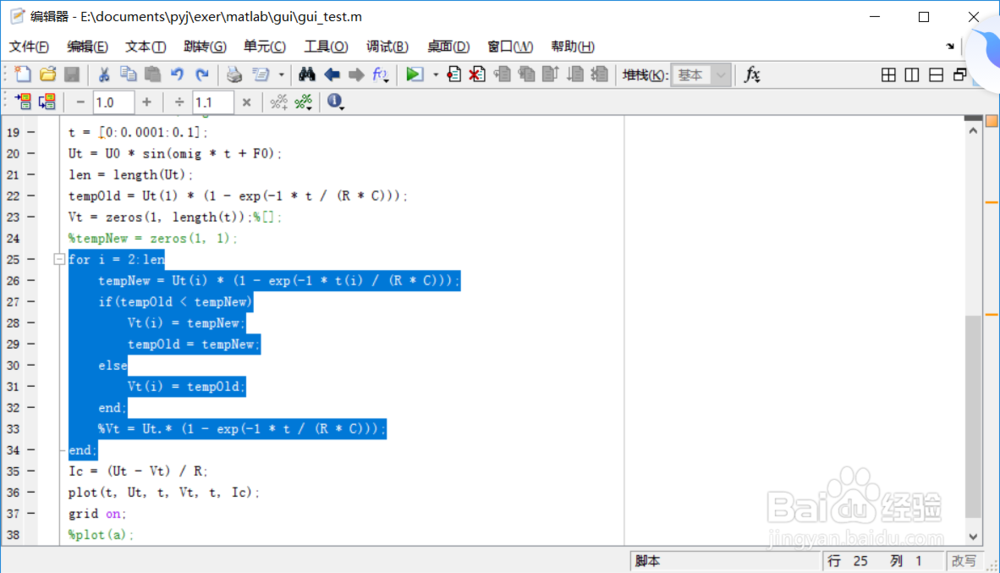Open the 窗口(W) menu
Viewport: 1000px width, 573px height.
[x=510, y=47]
